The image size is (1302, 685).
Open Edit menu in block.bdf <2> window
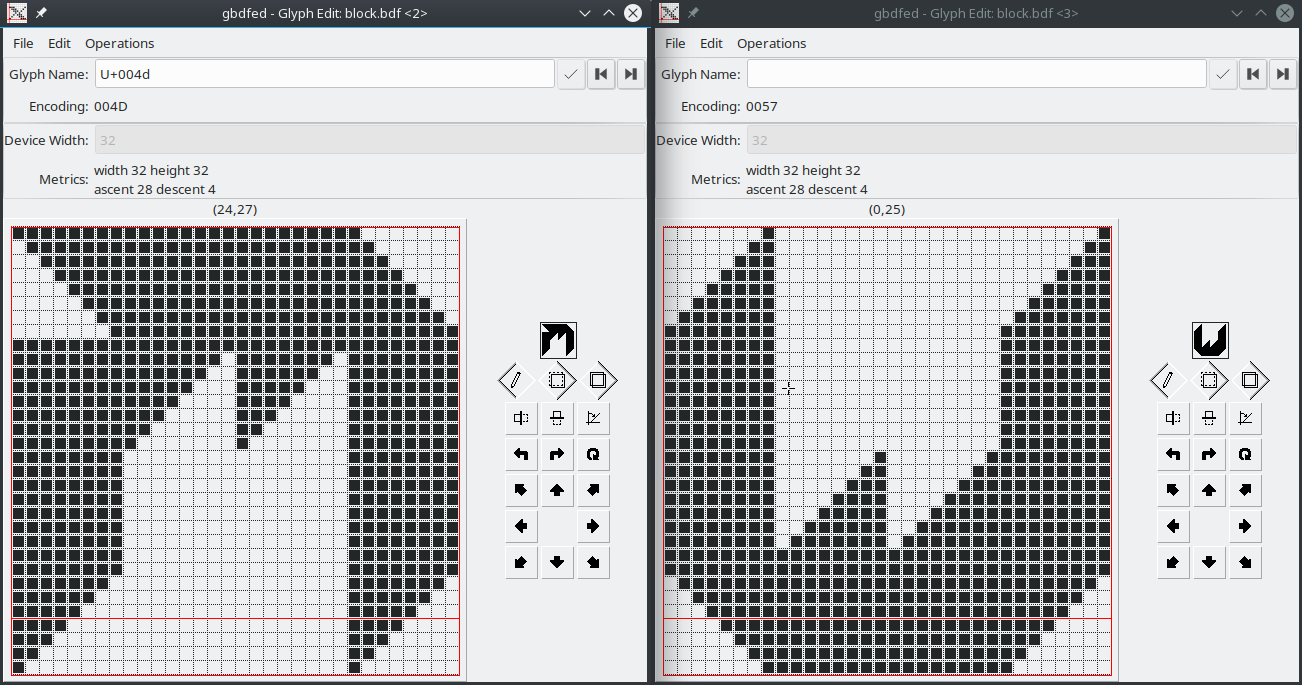[x=60, y=43]
